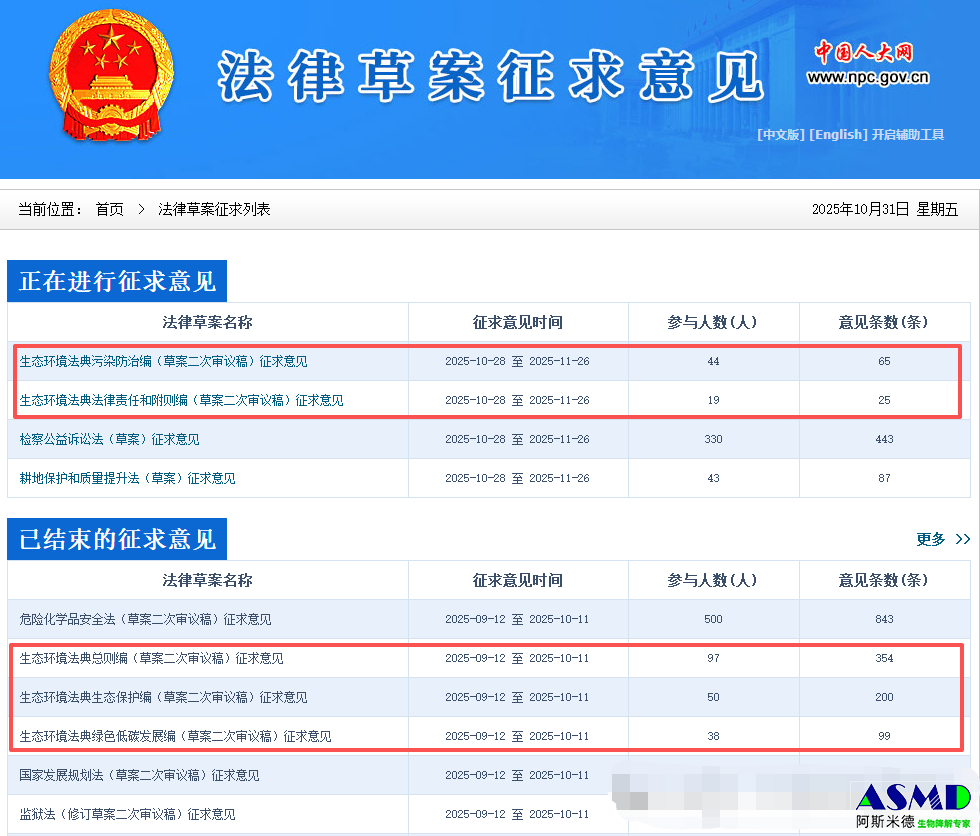Select the 正在进行征求意见 section header
The image size is (980, 836).
pos(117,281)
